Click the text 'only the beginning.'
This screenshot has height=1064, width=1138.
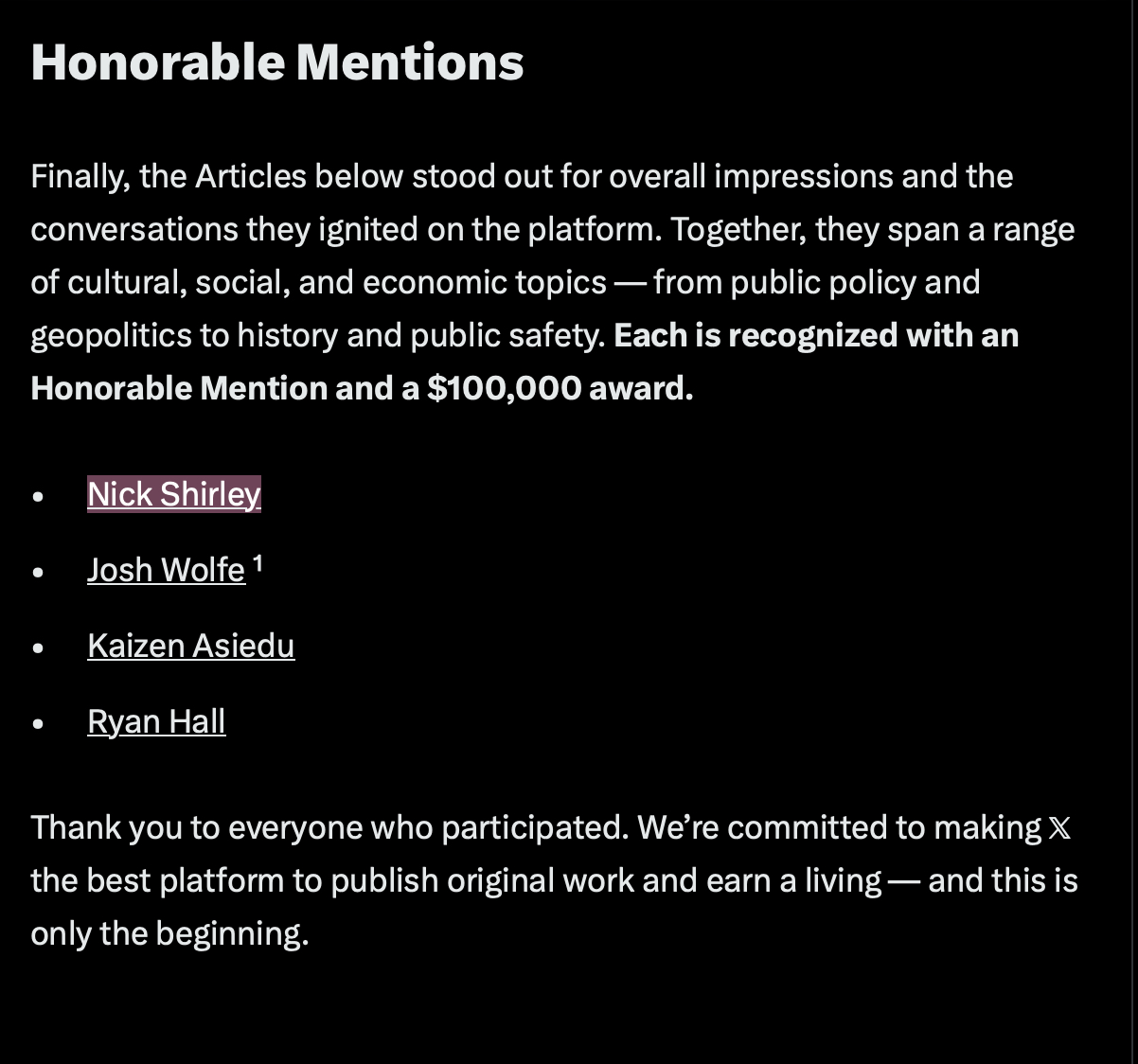coord(169,933)
